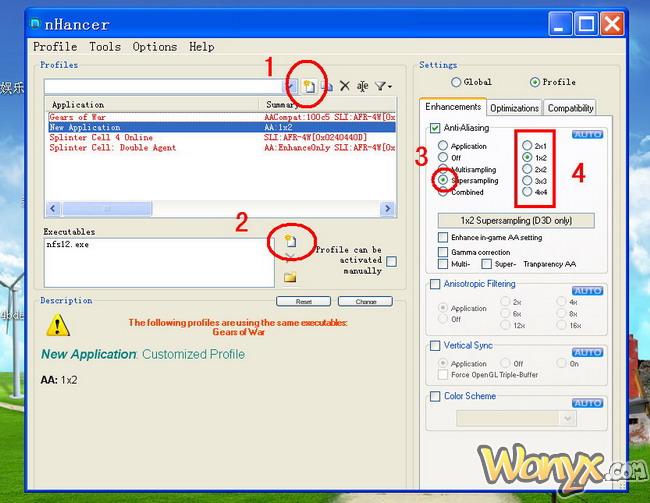This screenshot has width=650, height=503.
Task: Select the Global settings radio button
Action: (457, 82)
